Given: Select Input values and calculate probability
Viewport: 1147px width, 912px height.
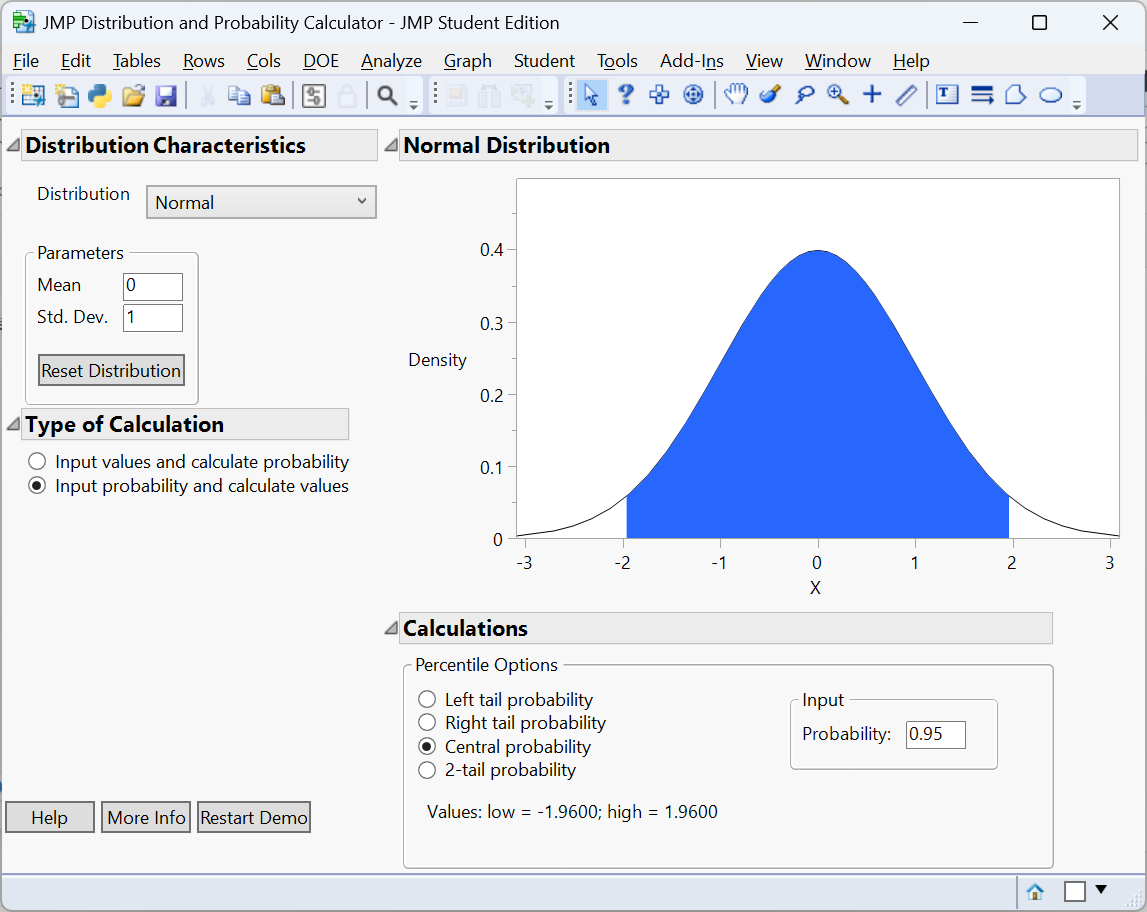Looking at the screenshot, I should tap(38, 462).
